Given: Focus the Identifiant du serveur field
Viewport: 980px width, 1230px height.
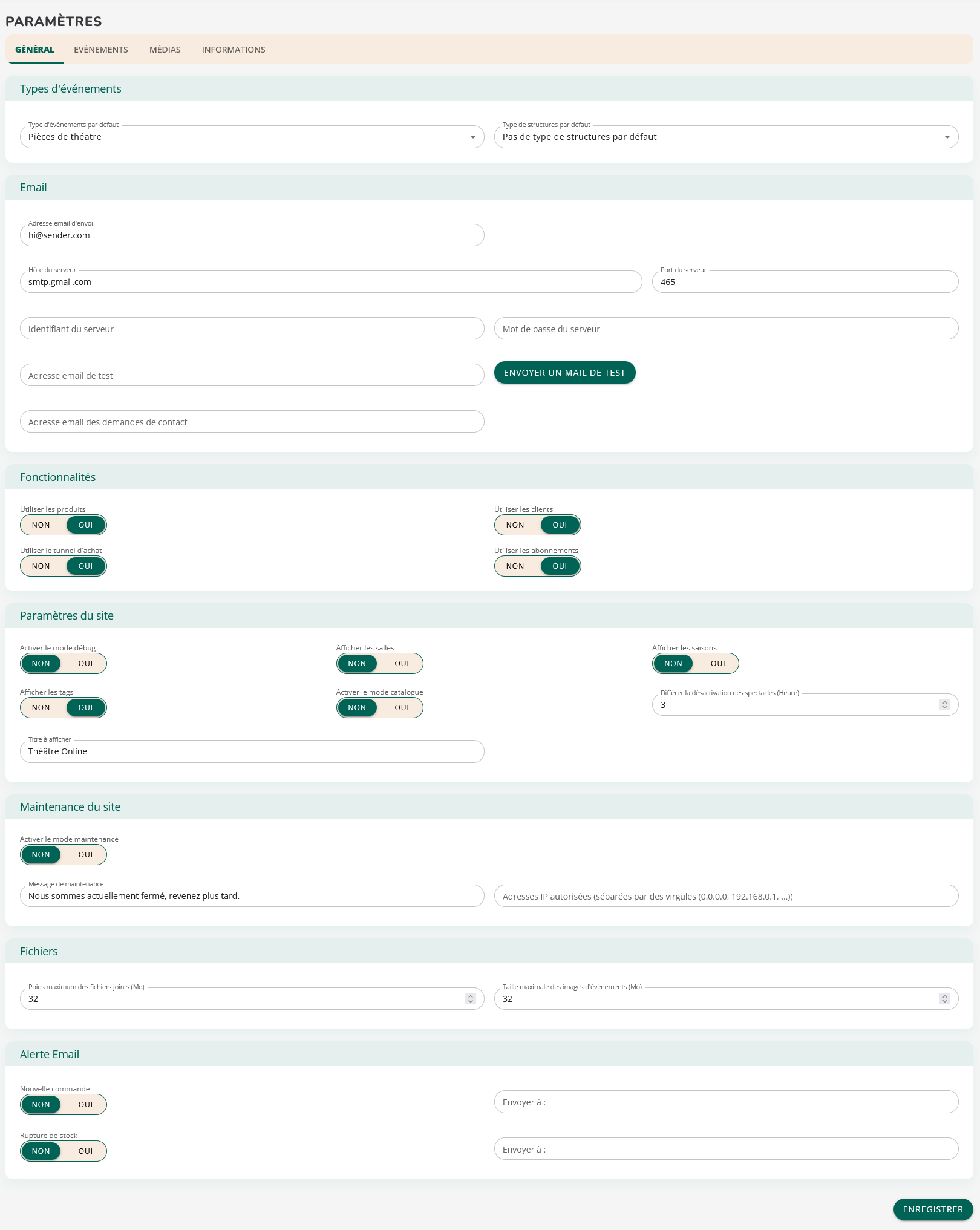Looking at the screenshot, I should [x=252, y=329].
